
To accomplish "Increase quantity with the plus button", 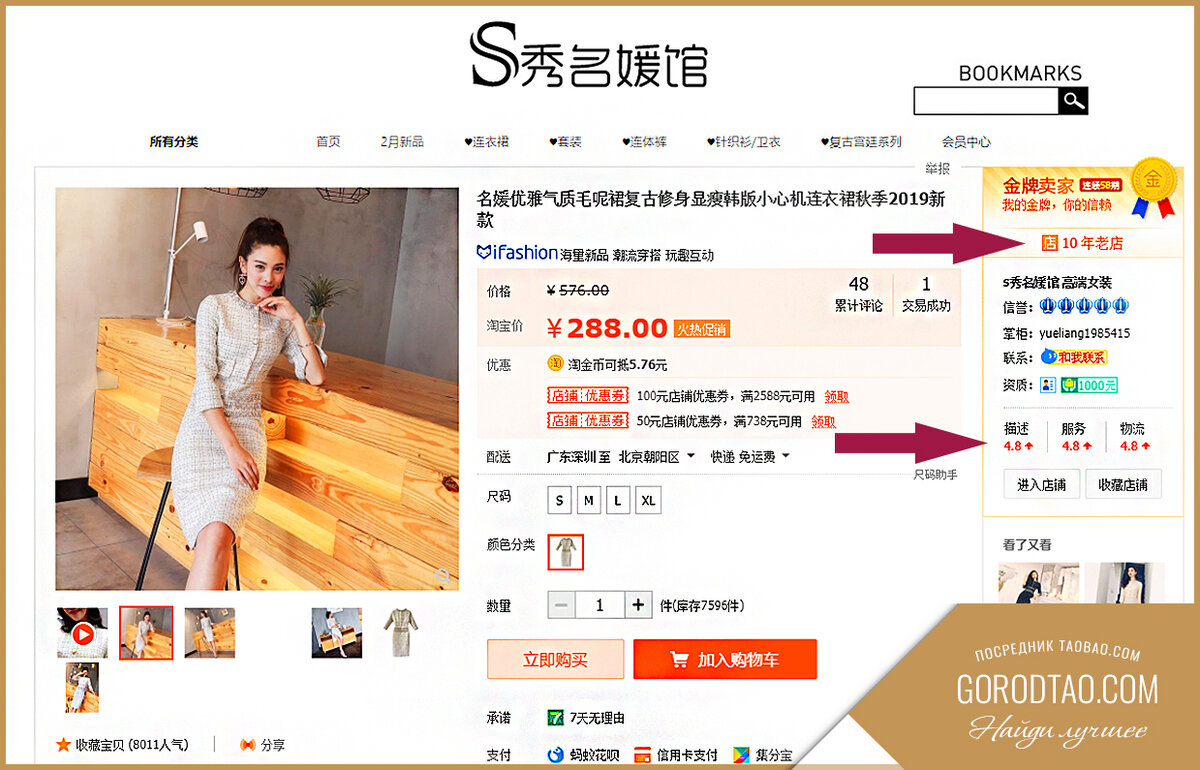I will point(639,605).
